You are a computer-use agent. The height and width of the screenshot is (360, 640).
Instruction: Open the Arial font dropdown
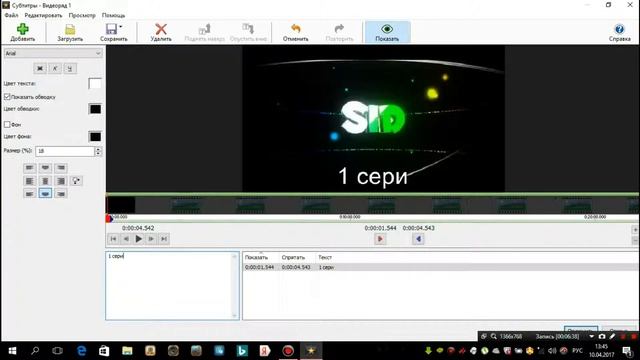click(x=53, y=53)
